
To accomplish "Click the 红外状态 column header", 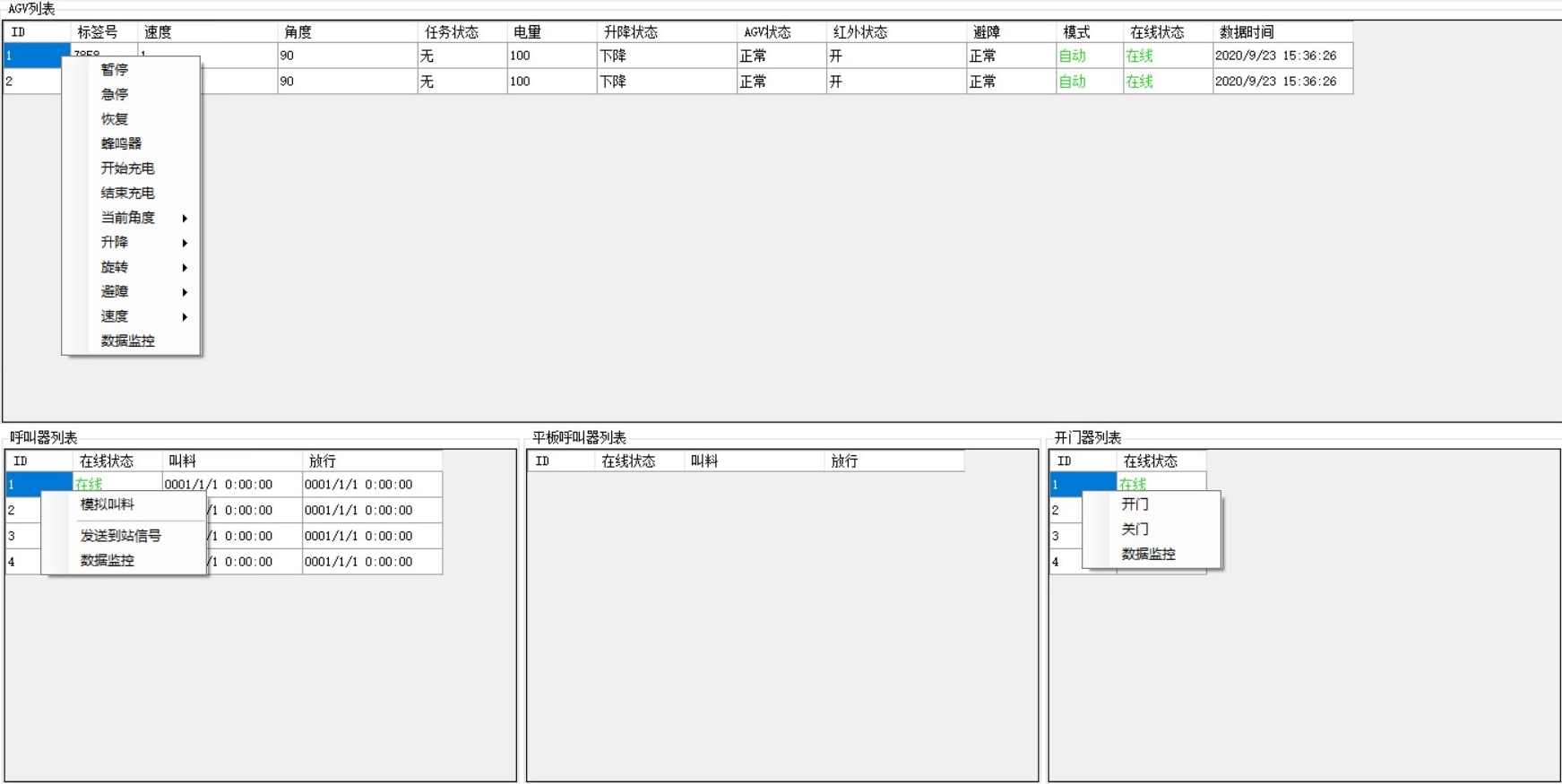I will point(897,32).
